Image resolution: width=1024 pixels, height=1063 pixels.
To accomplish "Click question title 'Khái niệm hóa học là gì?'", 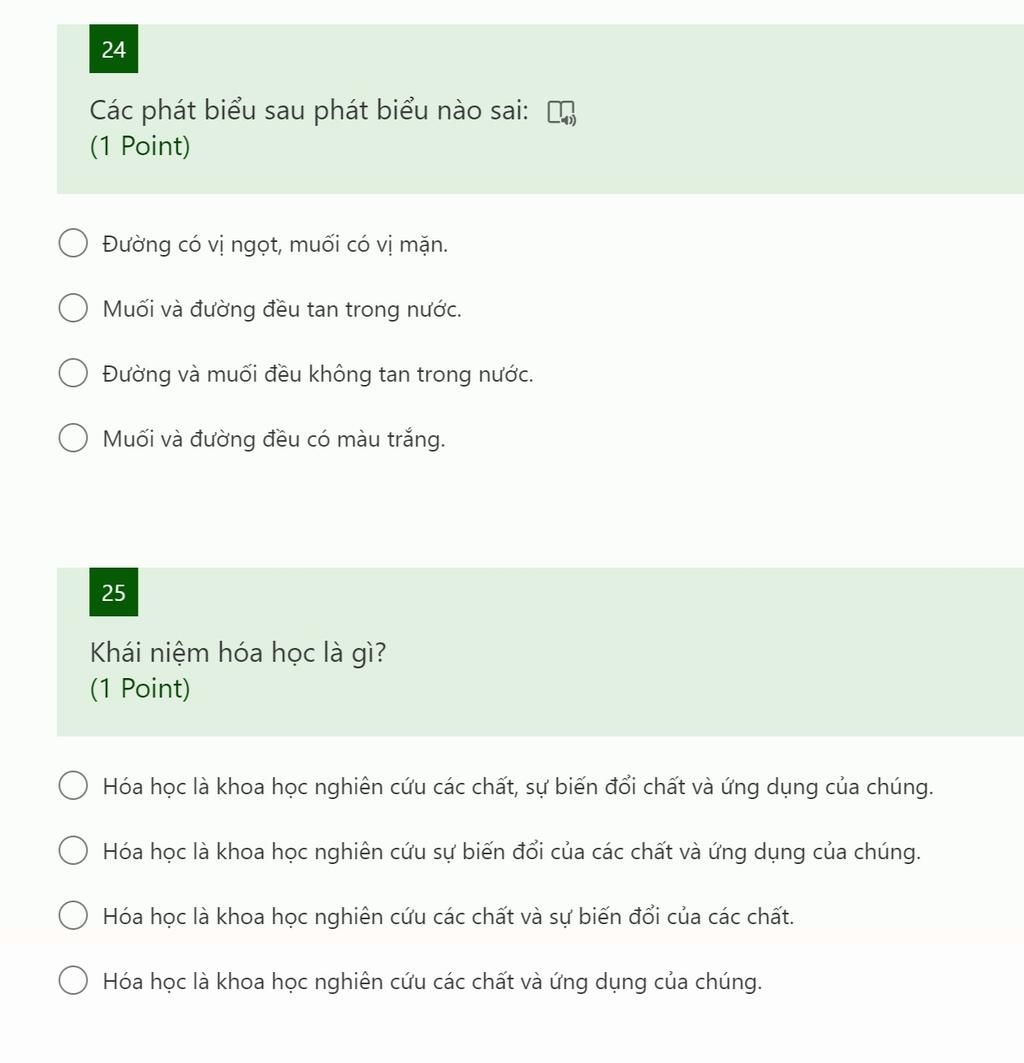I will (x=238, y=654).
